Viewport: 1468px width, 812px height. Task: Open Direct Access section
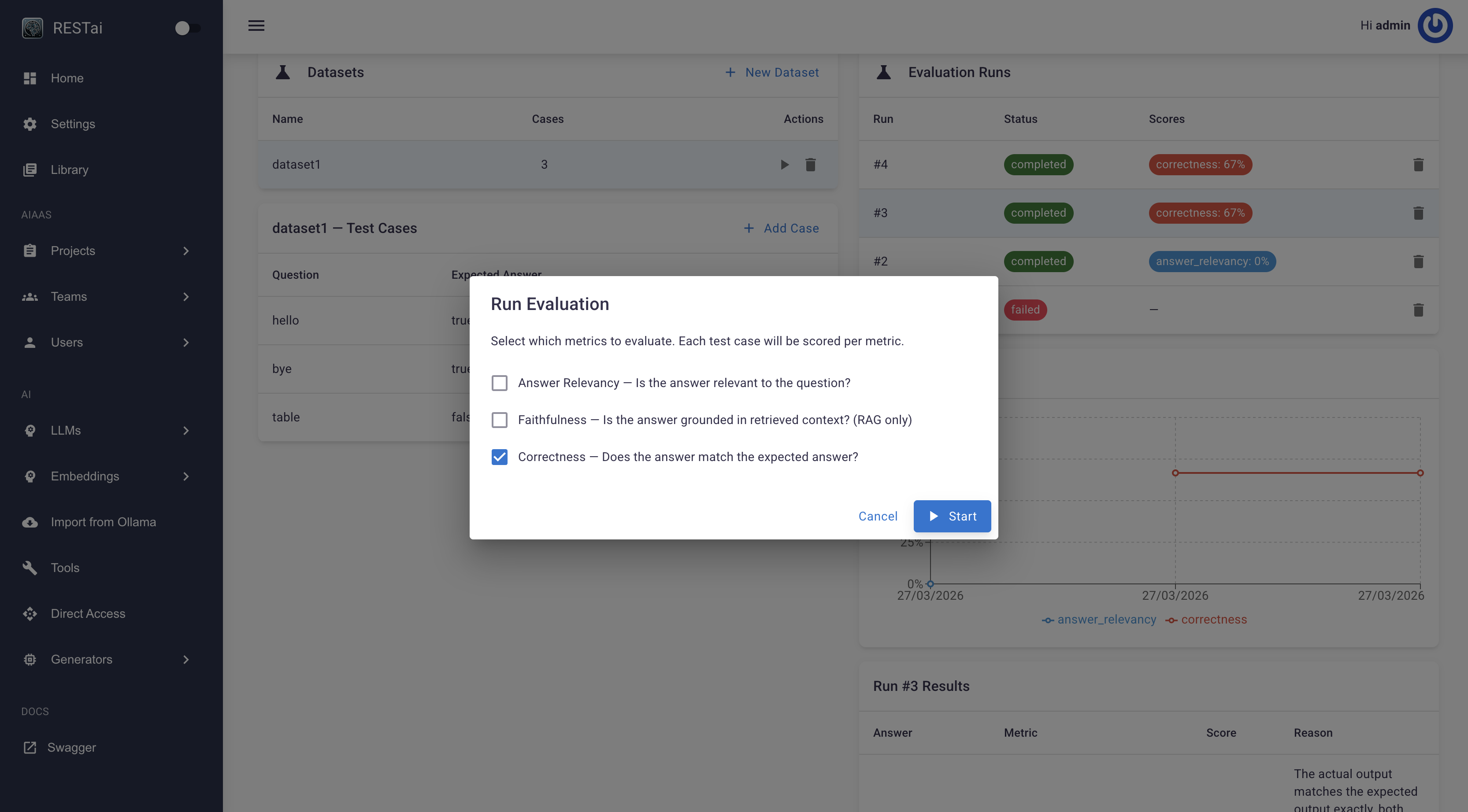tap(88, 613)
